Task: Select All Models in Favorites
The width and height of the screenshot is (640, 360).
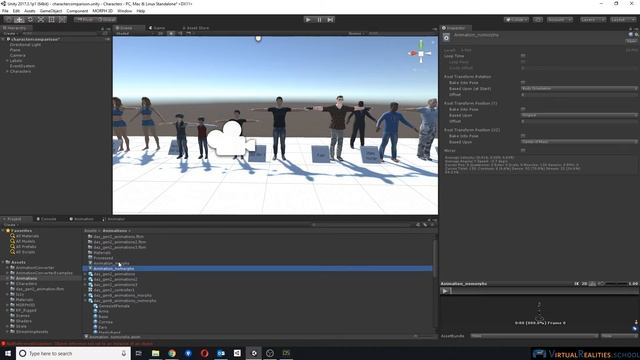Action: click(x=24, y=241)
